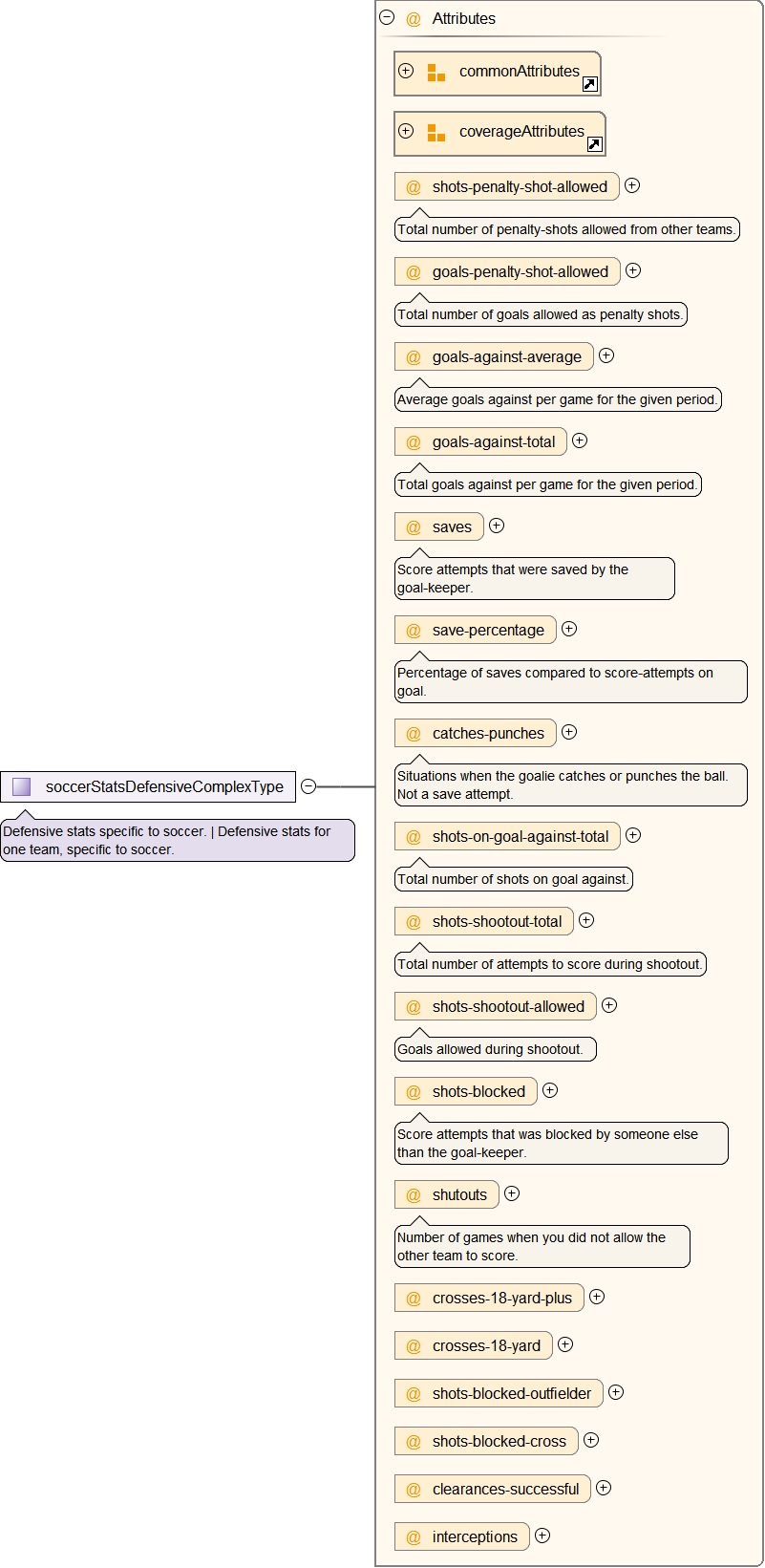765x1568 pixels.
Task: Expand the shutouts attribute details
Action: tap(512, 1193)
